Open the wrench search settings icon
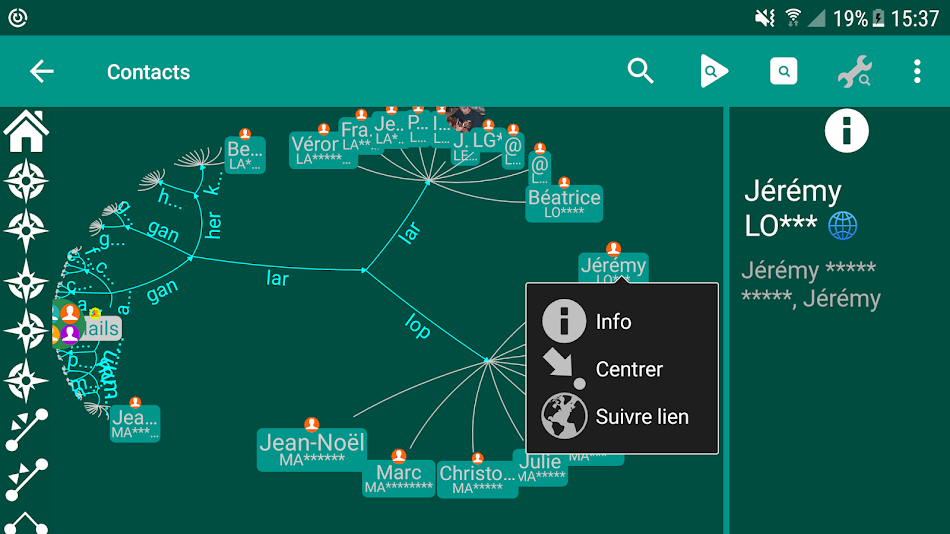This screenshot has height=534, width=950. [854, 72]
